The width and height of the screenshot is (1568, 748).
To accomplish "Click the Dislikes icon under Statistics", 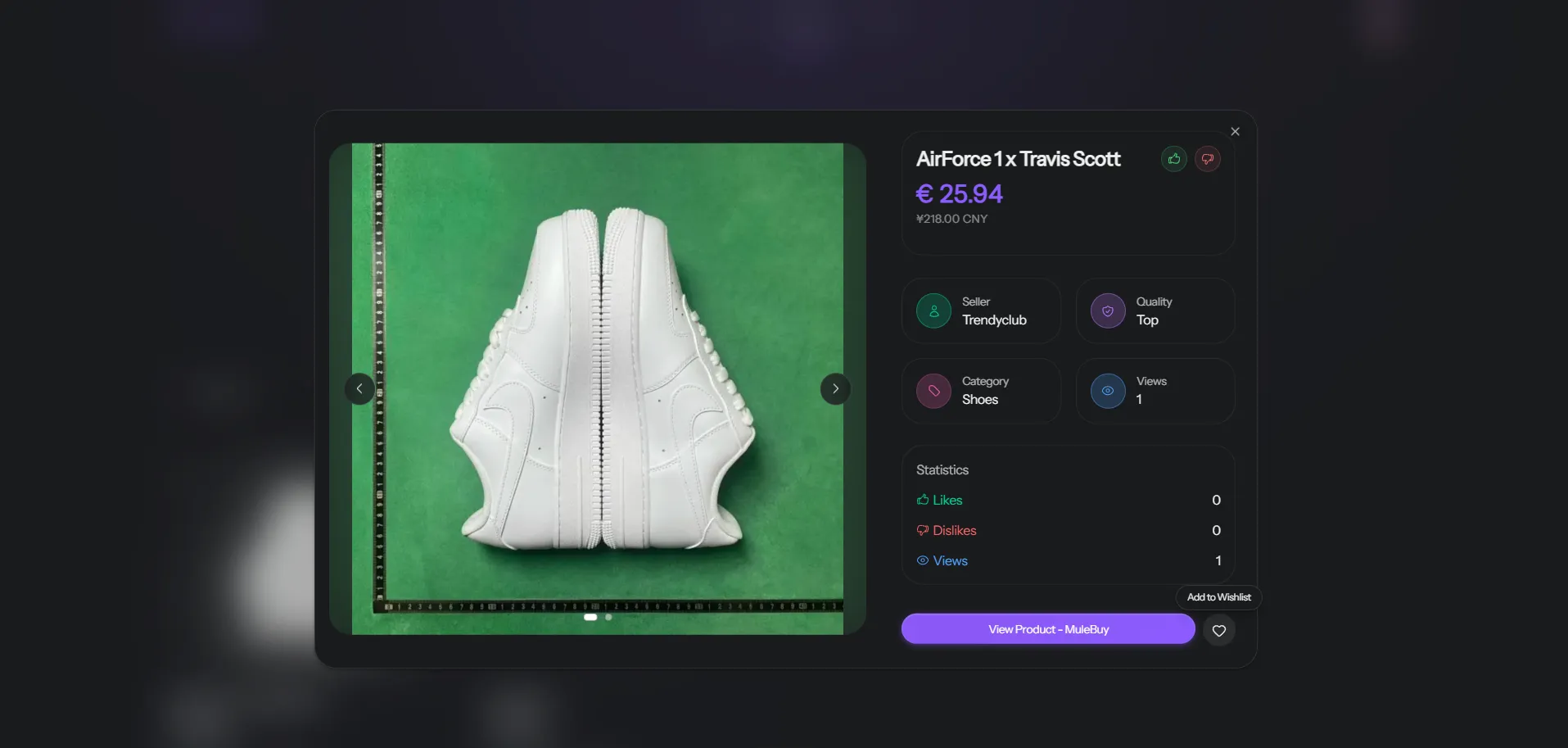I will point(922,530).
